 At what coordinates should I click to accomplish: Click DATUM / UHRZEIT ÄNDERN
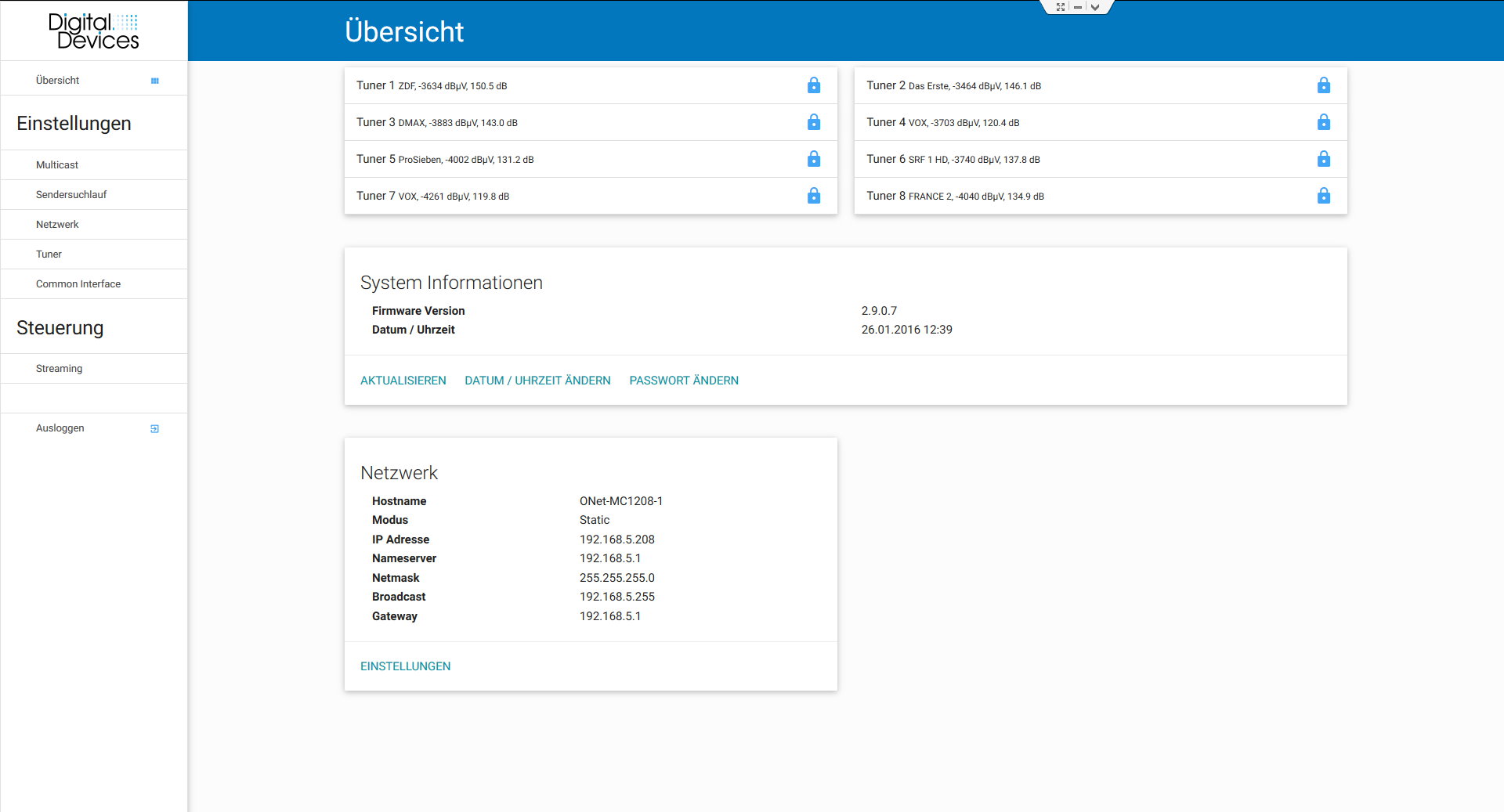[x=537, y=381]
